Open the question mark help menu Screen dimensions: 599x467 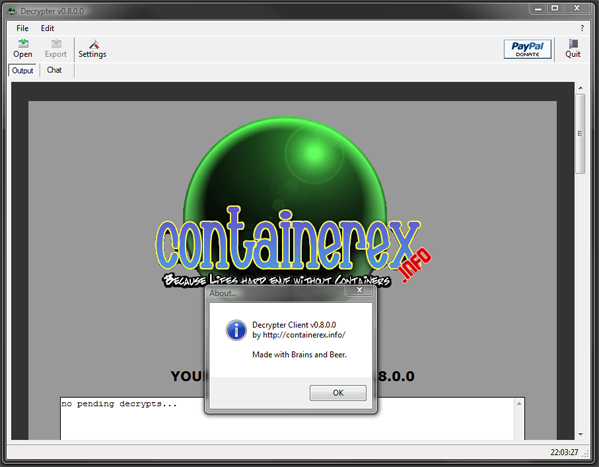click(x=582, y=28)
